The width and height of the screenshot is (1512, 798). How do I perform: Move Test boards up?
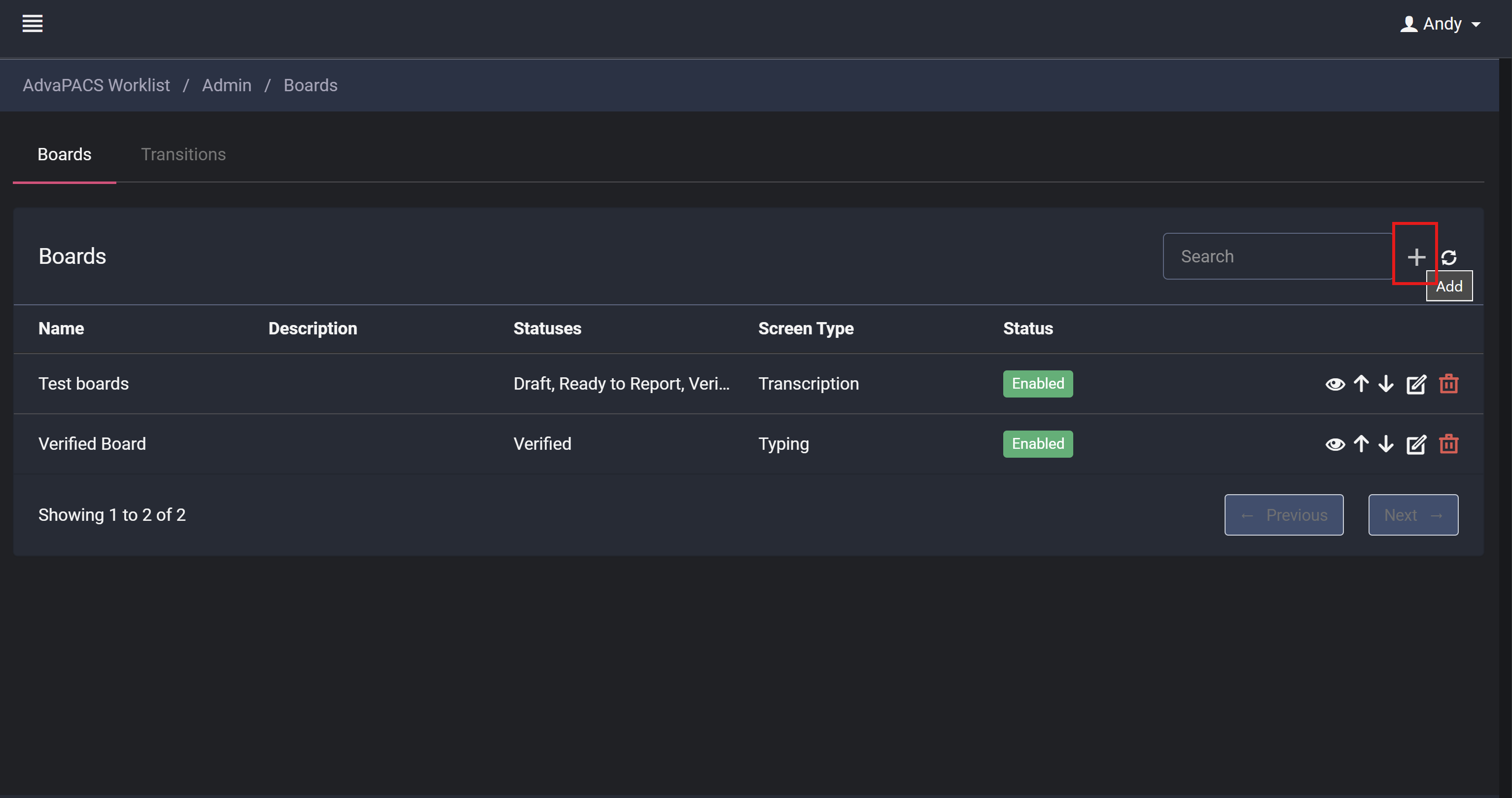point(1361,383)
